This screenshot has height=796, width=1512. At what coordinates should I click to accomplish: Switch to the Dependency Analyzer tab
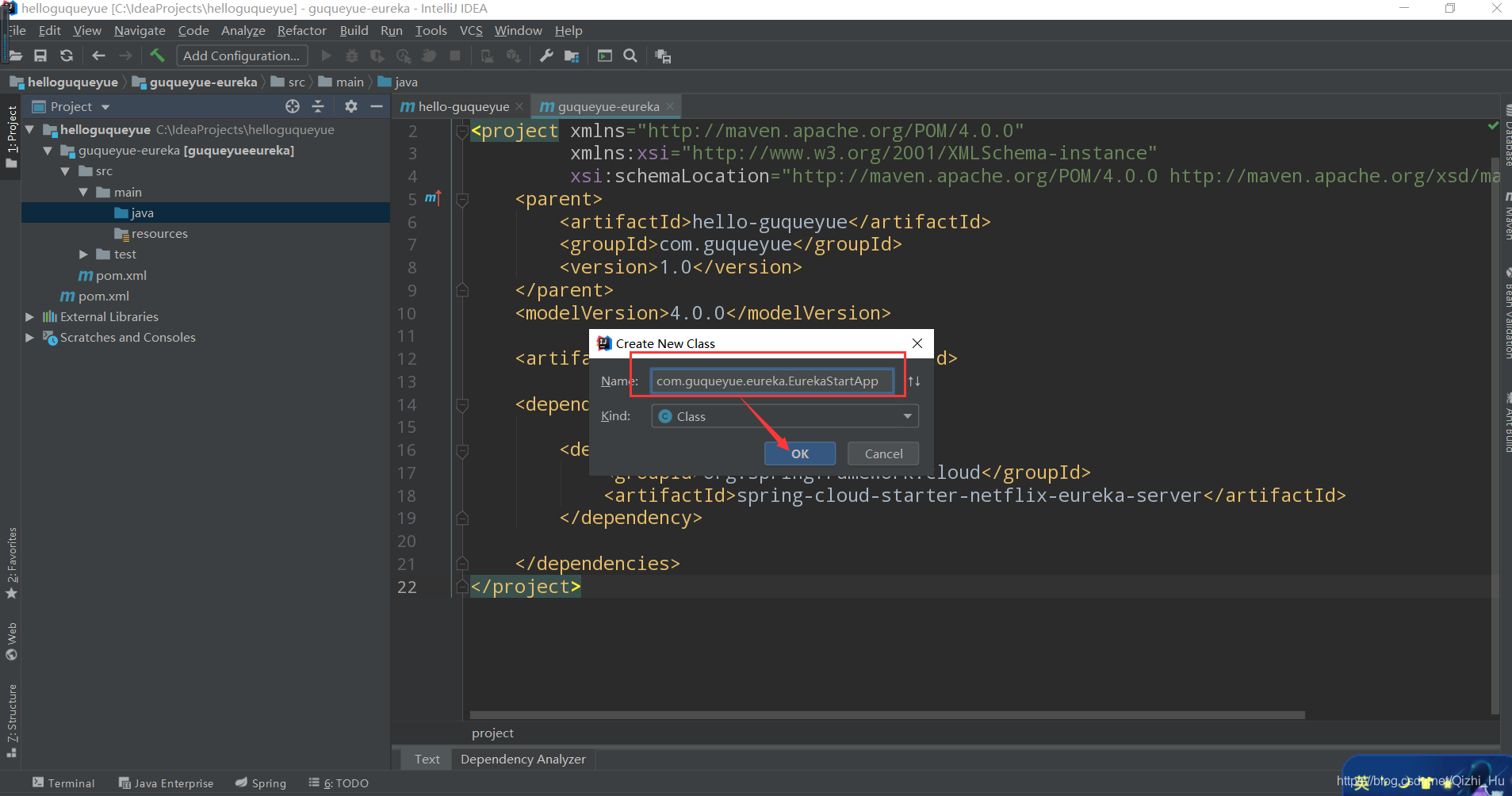523,759
